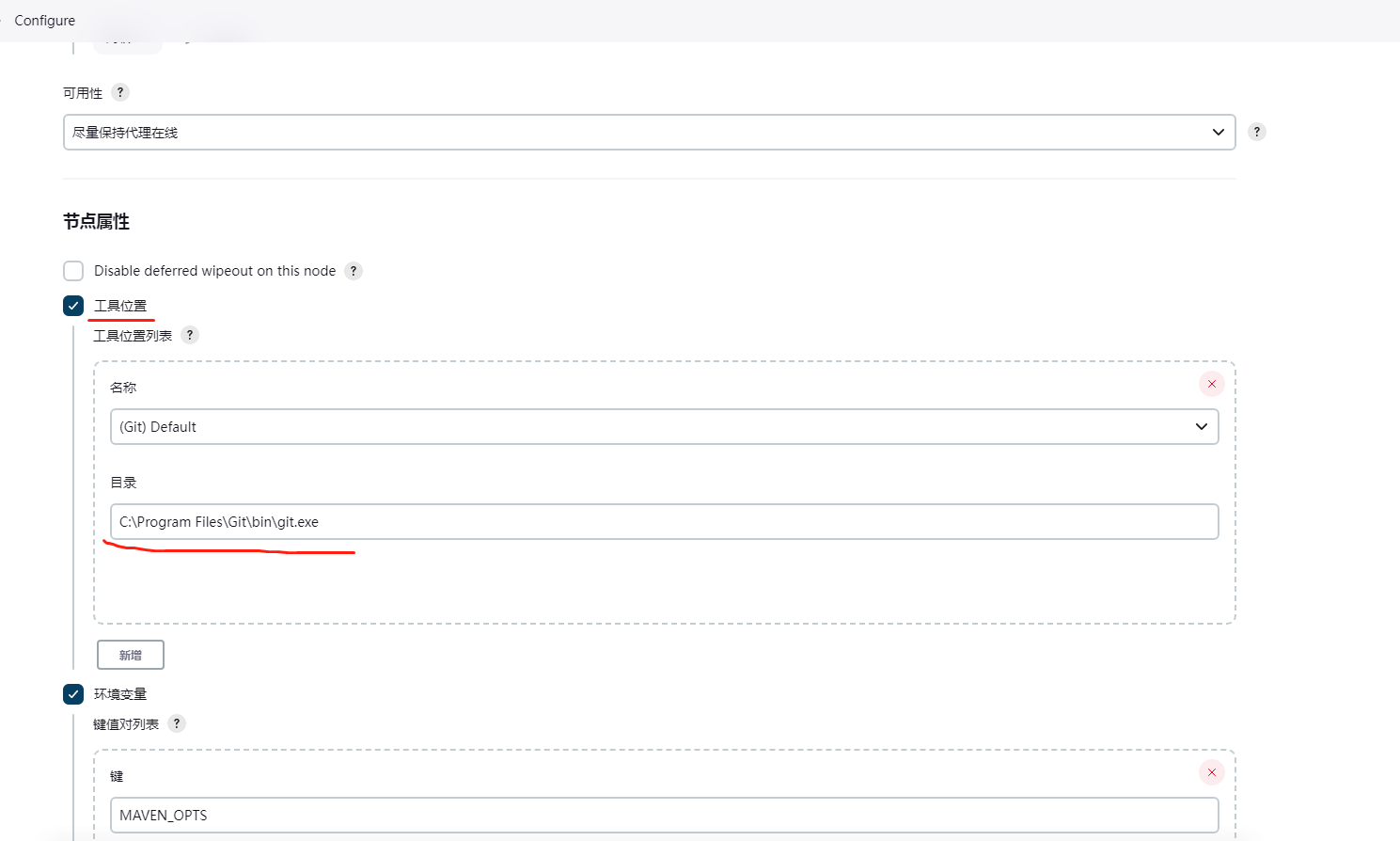This screenshot has height=841, width=1400.
Task: Edit the MAVEN_OPTS key field
Action: tap(664, 815)
